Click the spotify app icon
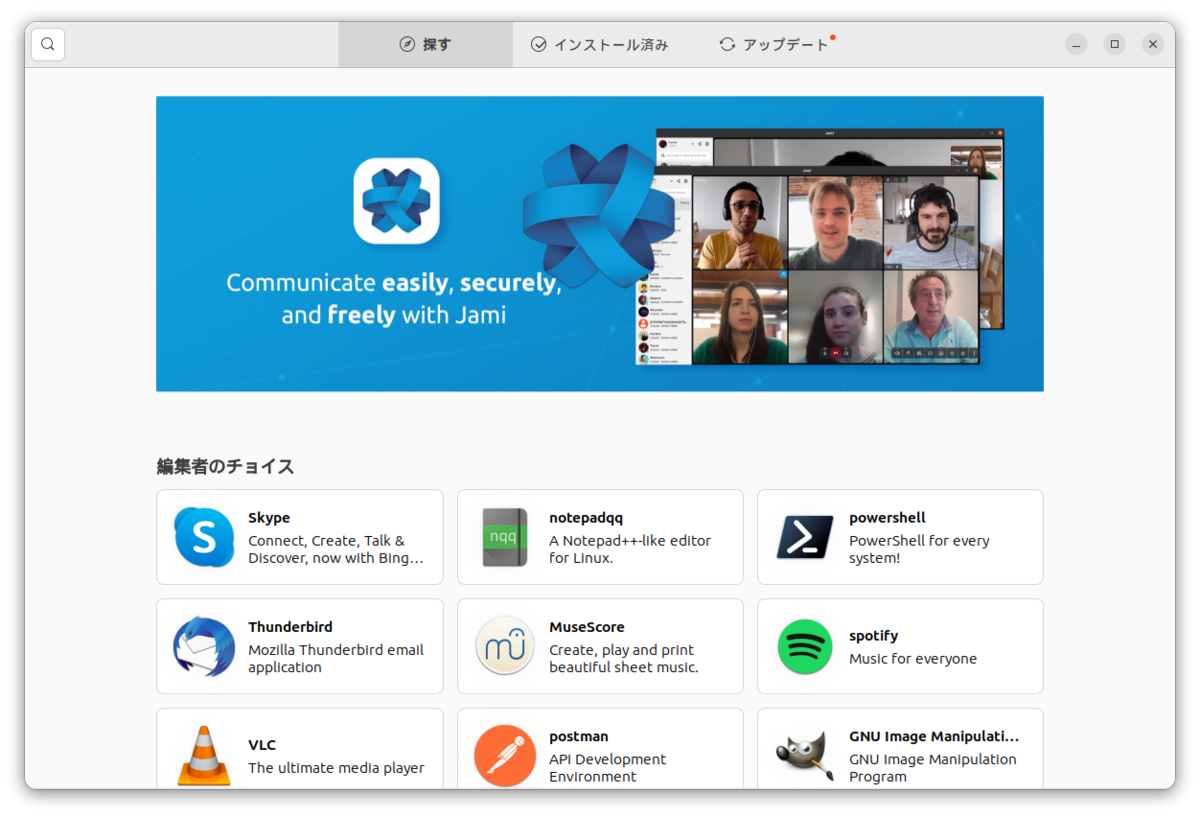The width and height of the screenshot is (1200, 817). pos(805,646)
